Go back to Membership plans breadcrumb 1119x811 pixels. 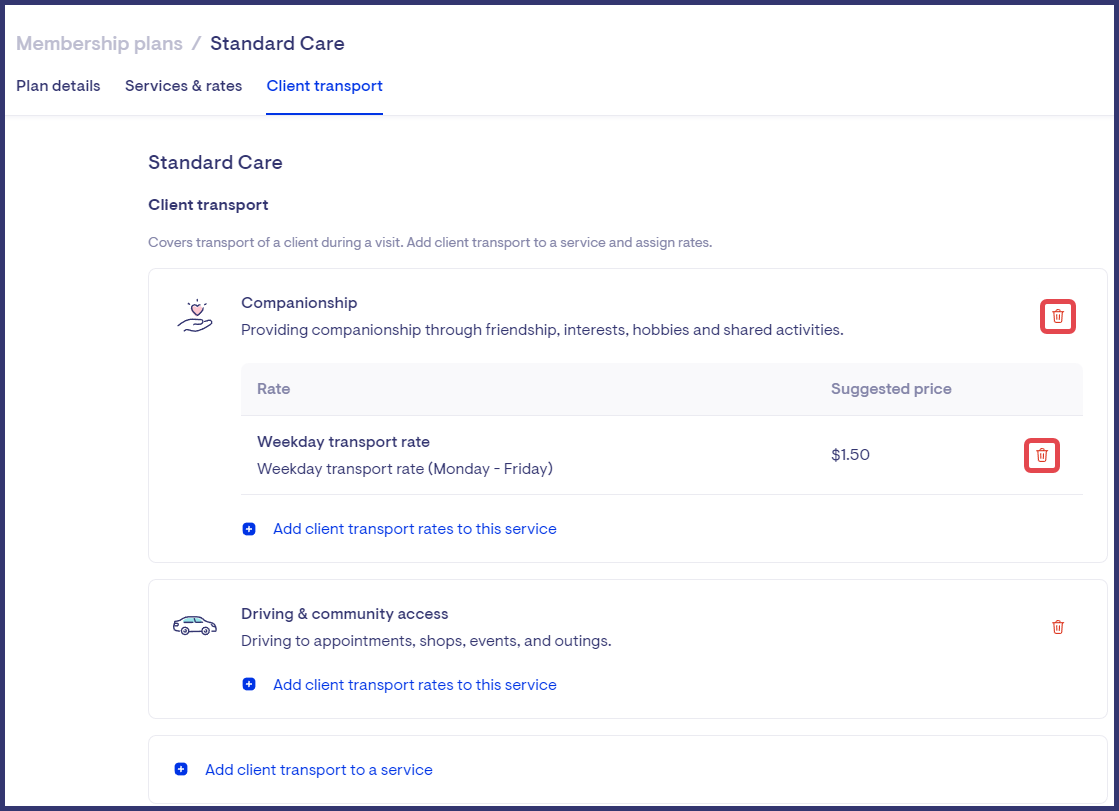point(99,44)
